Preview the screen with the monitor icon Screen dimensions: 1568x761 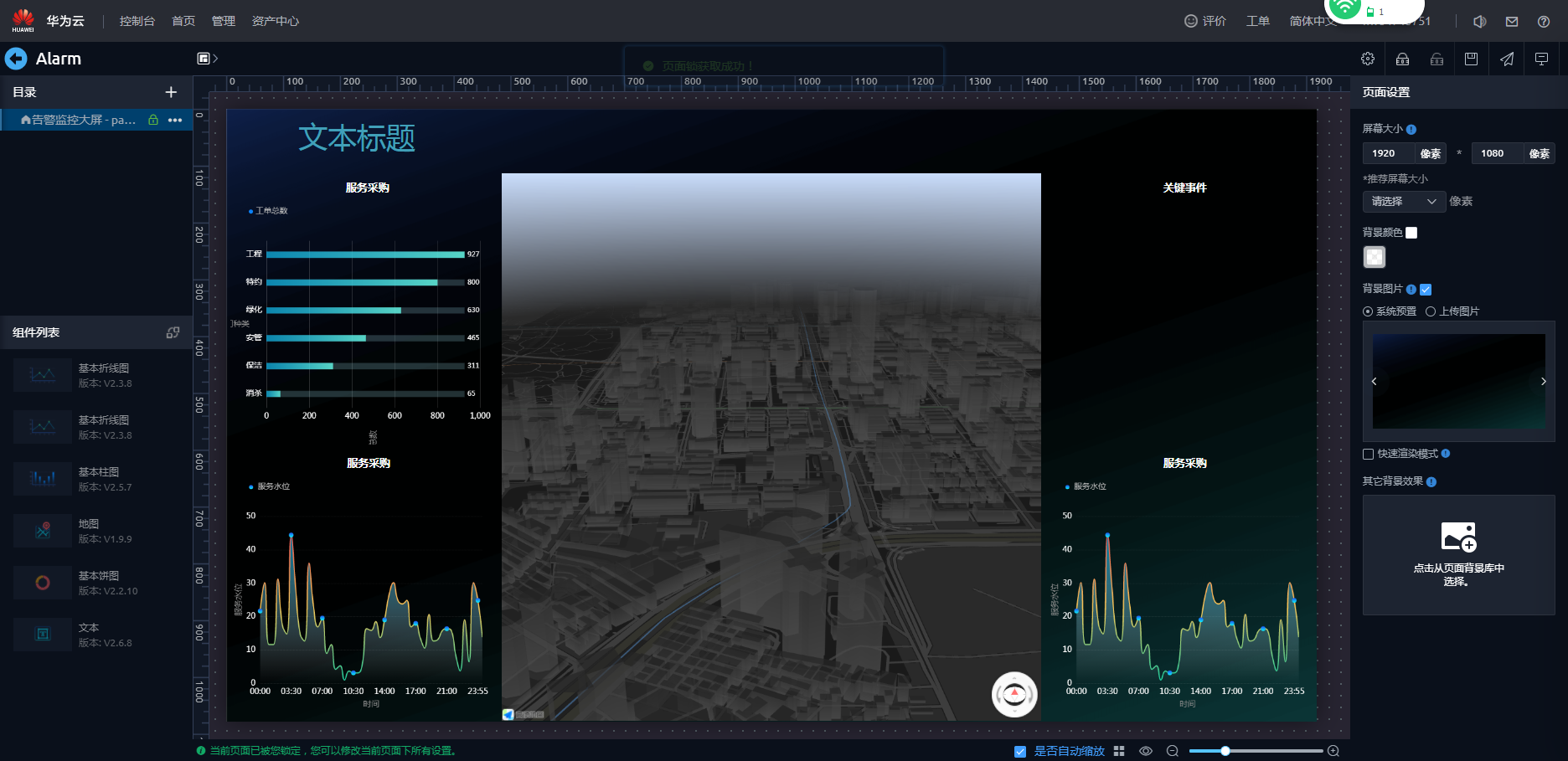pos(1541,59)
